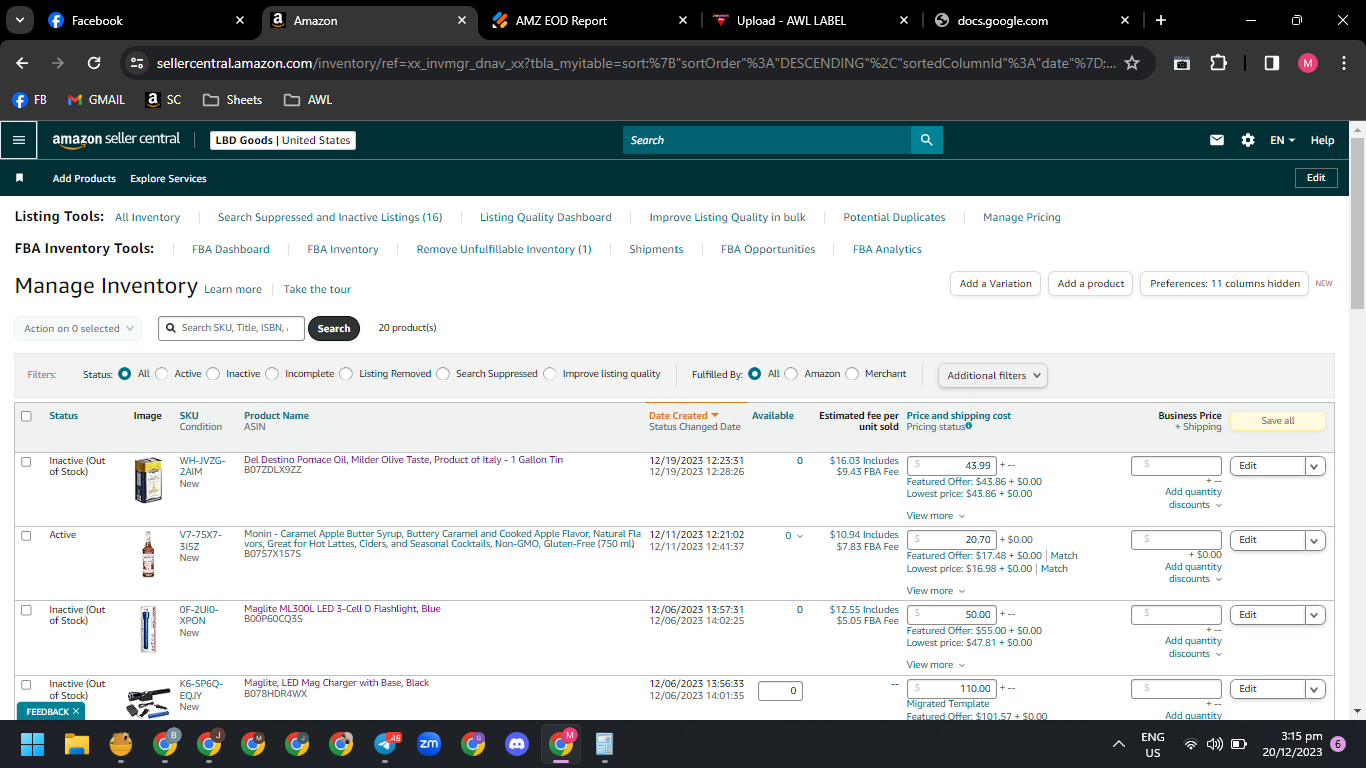Screen dimensions: 1366x768
Task: Click the magnifier search button in header
Action: pyautogui.click(x=927, y=140)
